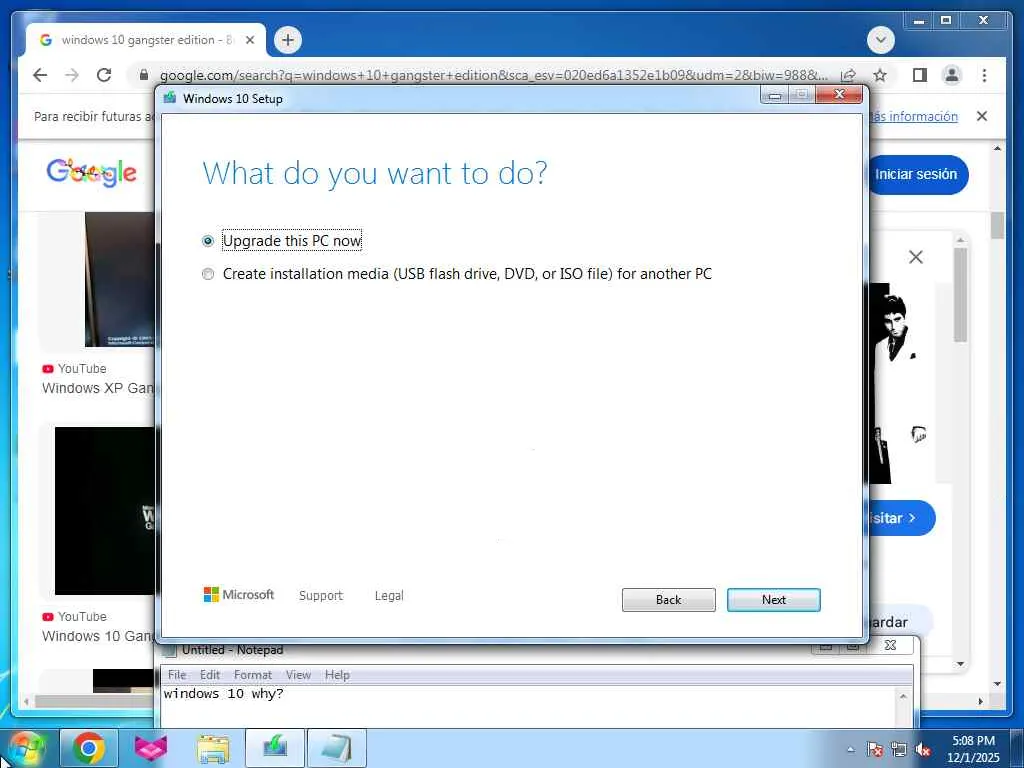Click the pink cat app taskbar icon

tap(151, 748)
